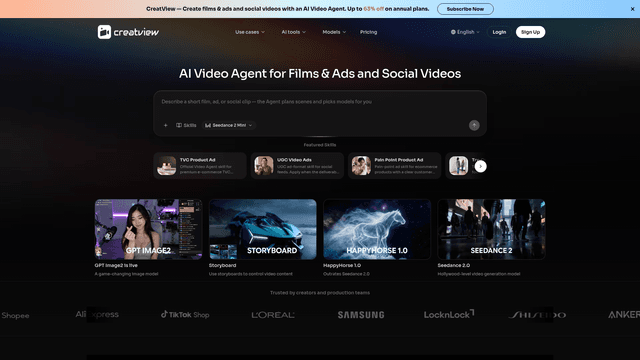Click the "GPT Image2 is live" title

tap(116, 265)
